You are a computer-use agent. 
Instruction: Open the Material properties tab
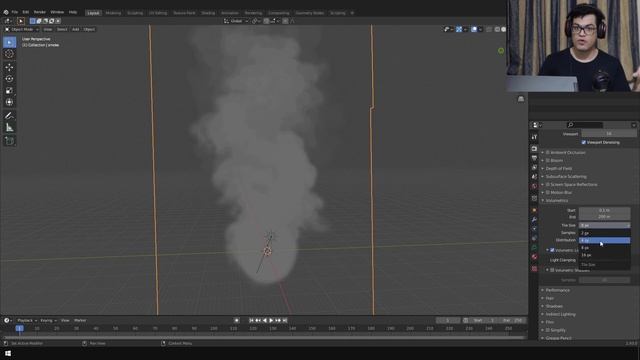534,257
